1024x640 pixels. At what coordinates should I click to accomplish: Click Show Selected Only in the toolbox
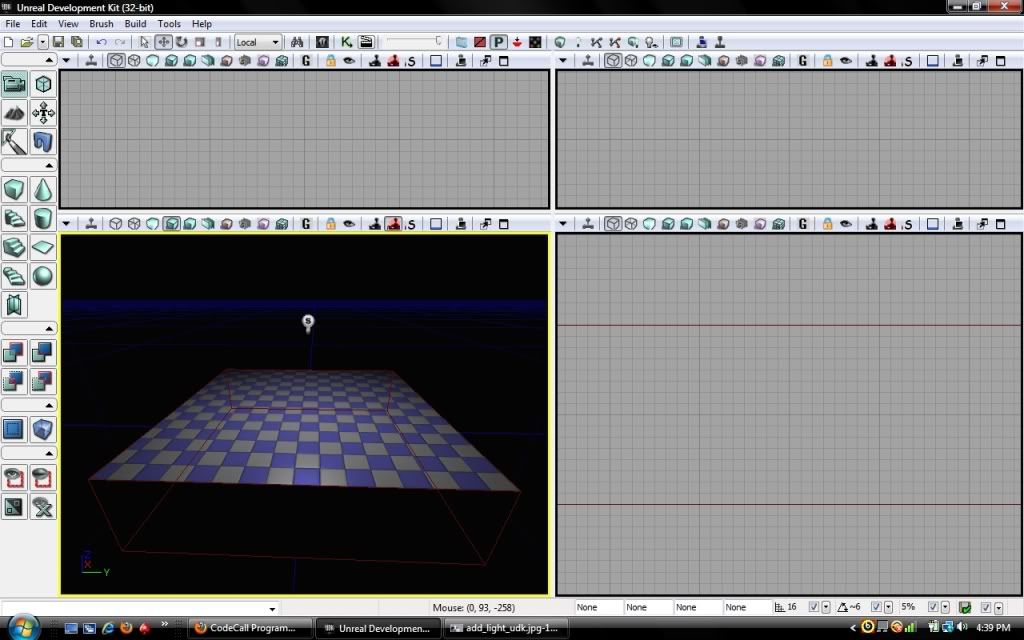point(14,477)
